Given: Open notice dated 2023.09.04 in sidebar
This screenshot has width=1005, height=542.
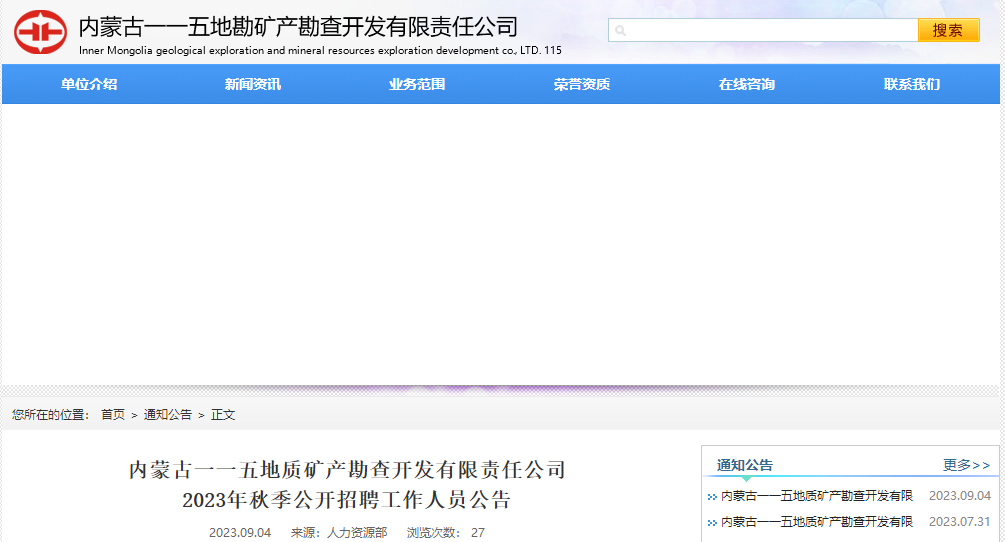Looking at the screenshot, I should pos(817,496).
